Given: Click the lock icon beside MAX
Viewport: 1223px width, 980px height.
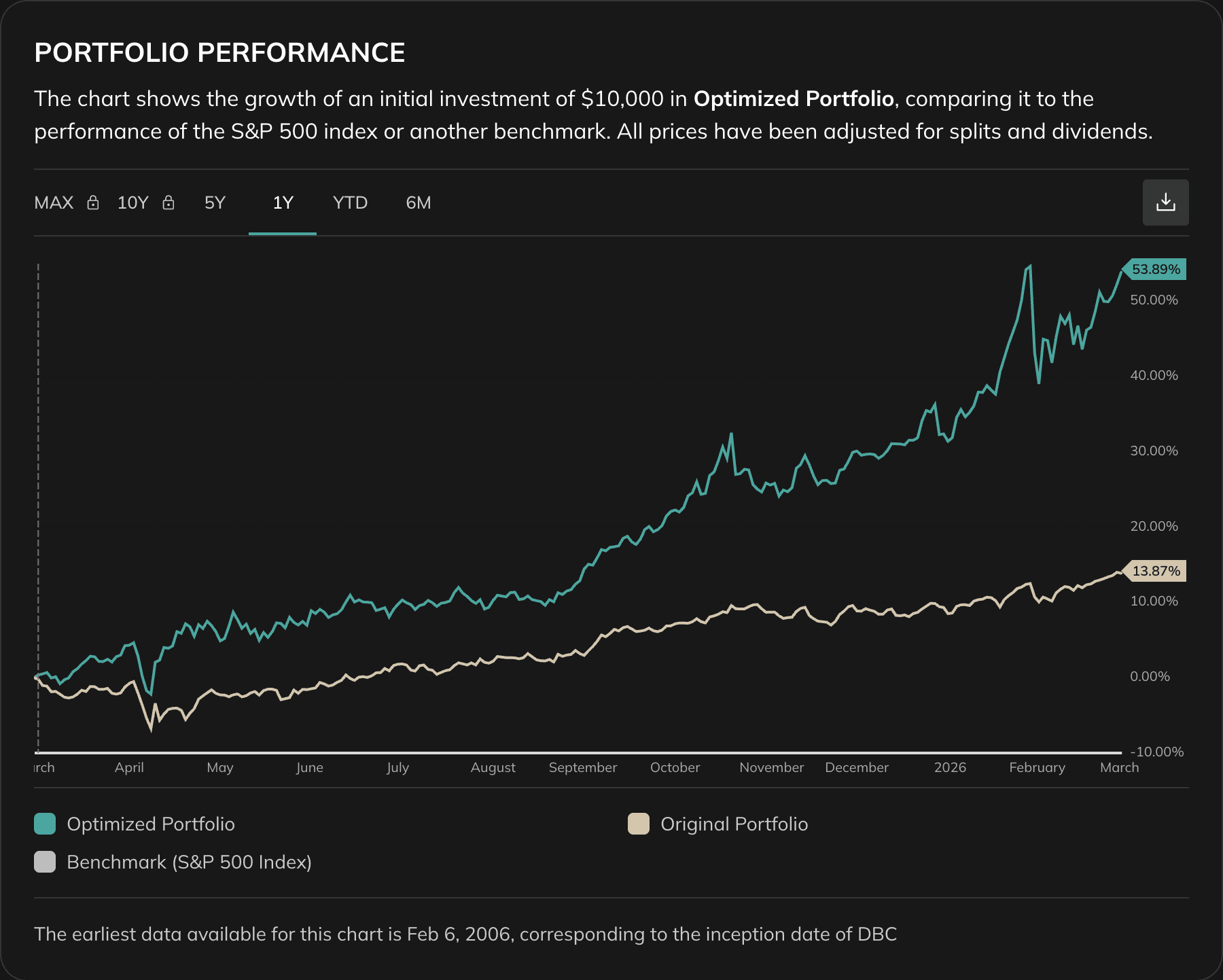Looking at the screenshot, I should tap(93, 202).
